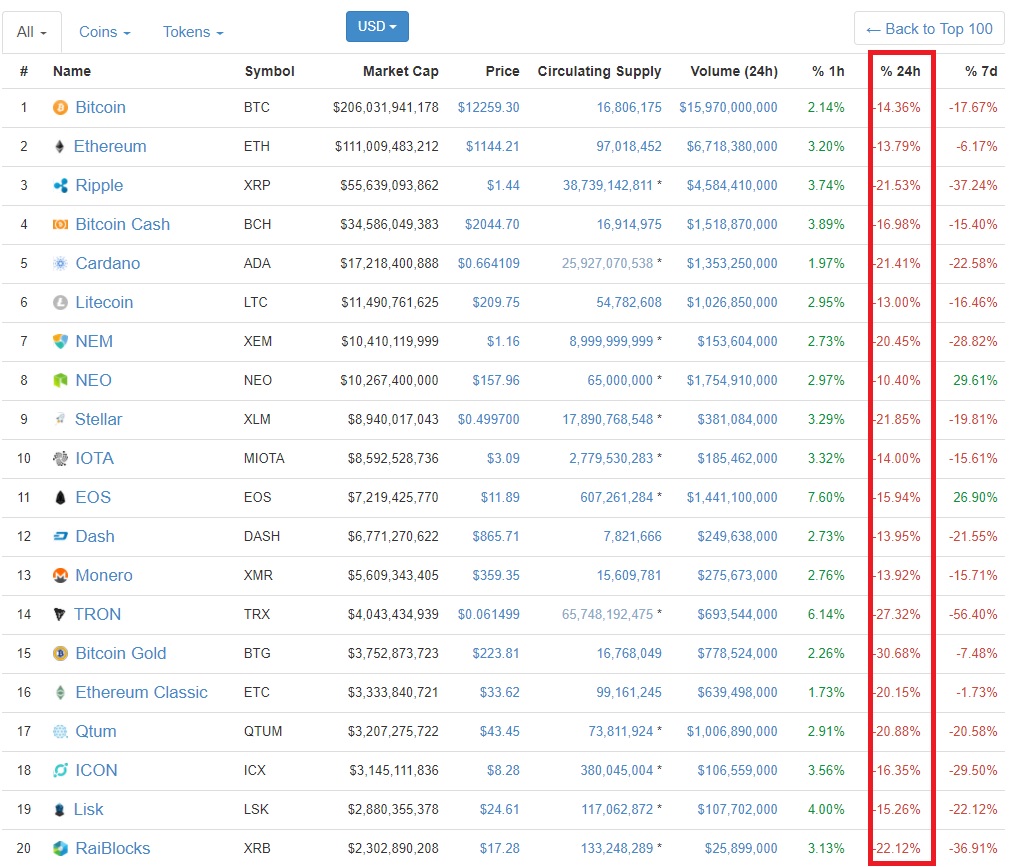Click NEO 7d change 29.61%

click(x=975, y=381)
